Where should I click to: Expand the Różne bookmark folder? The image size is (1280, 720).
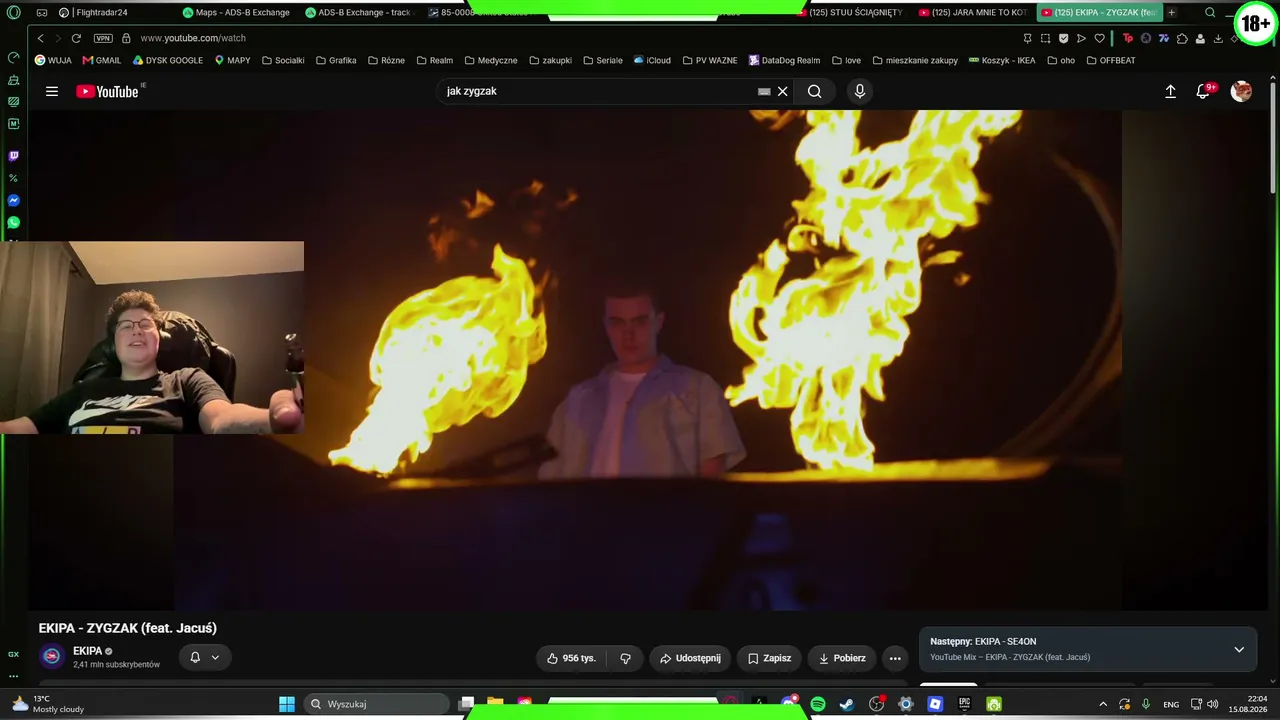point(387,60)
